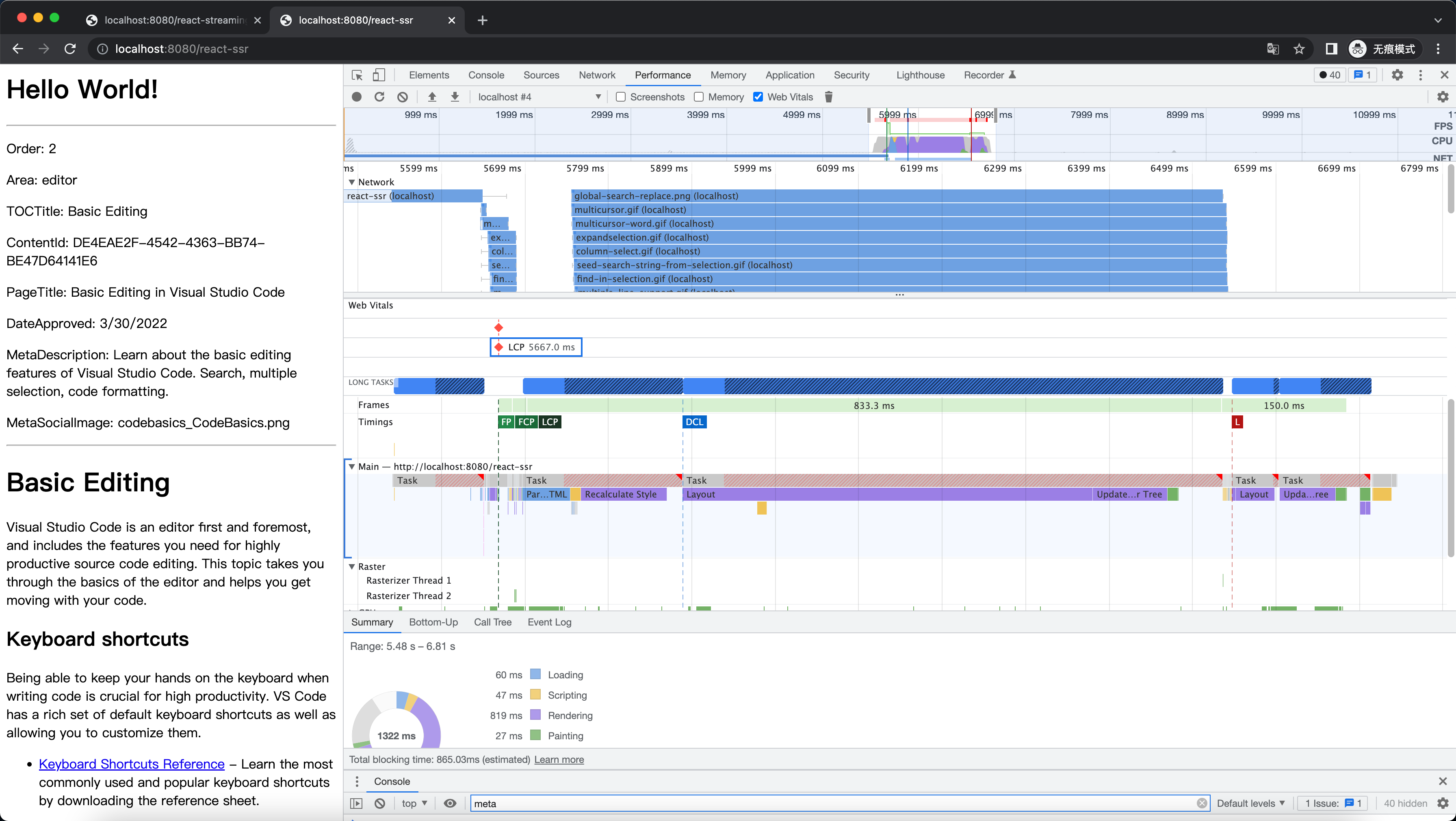Clear the performance recording
This screenshot has height=821, width=1456.
tap(403, 97)
